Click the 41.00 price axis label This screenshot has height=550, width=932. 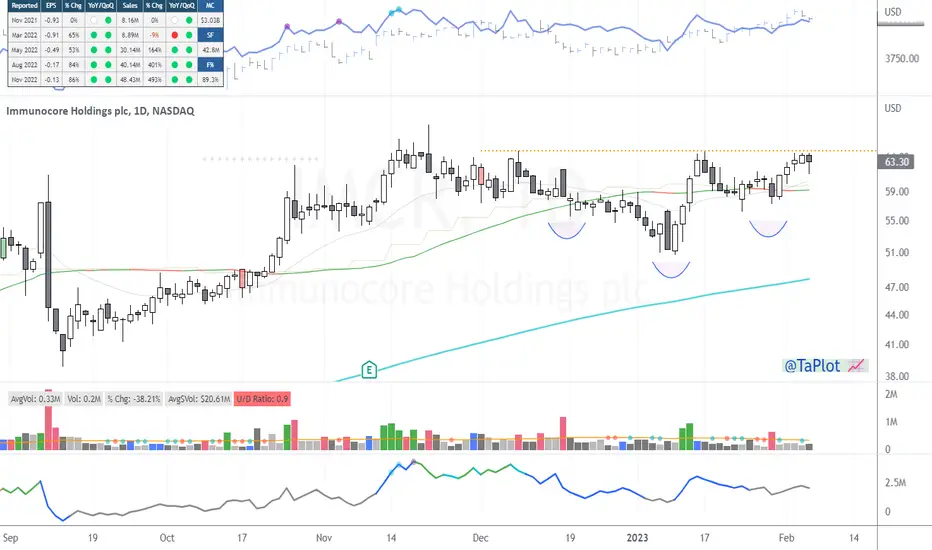tap(897, 344)
